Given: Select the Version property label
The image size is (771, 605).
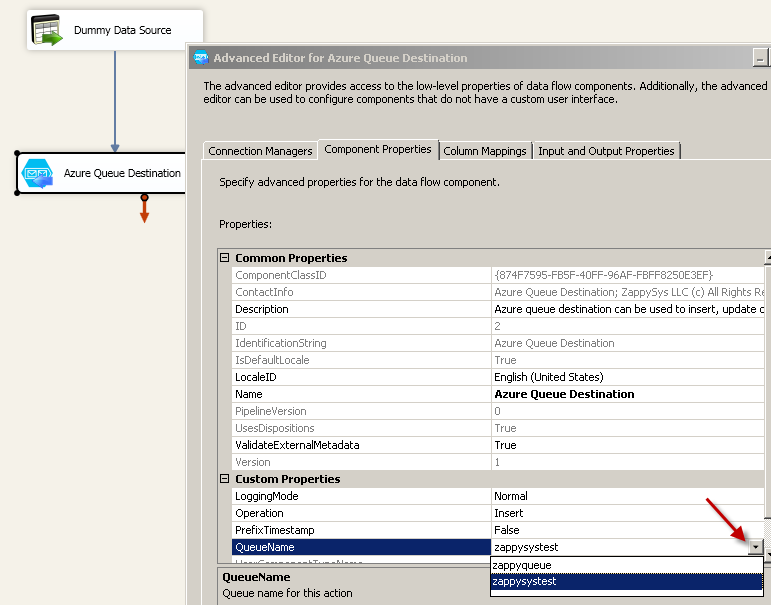Looking at the screenshot, I should 253,462.
